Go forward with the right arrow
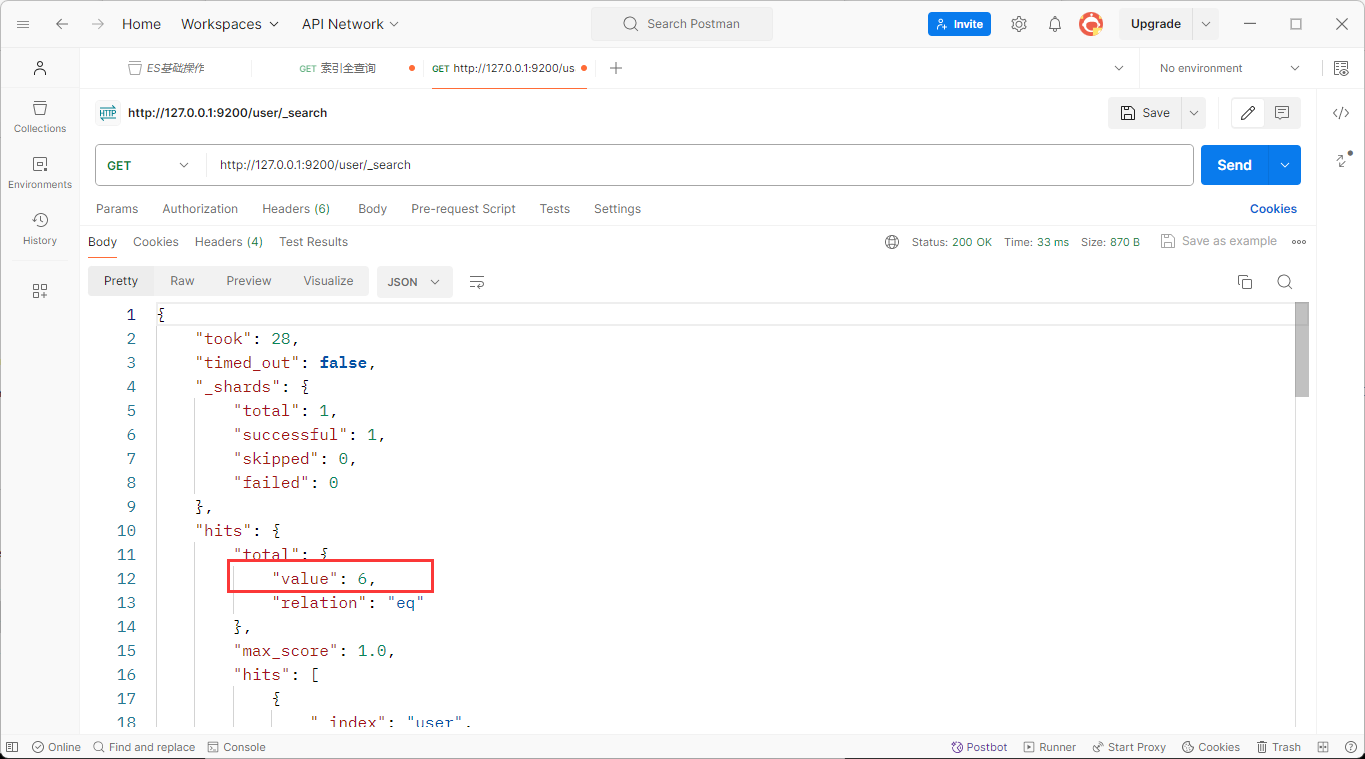Screen dimensions: 1365x759 97,24
